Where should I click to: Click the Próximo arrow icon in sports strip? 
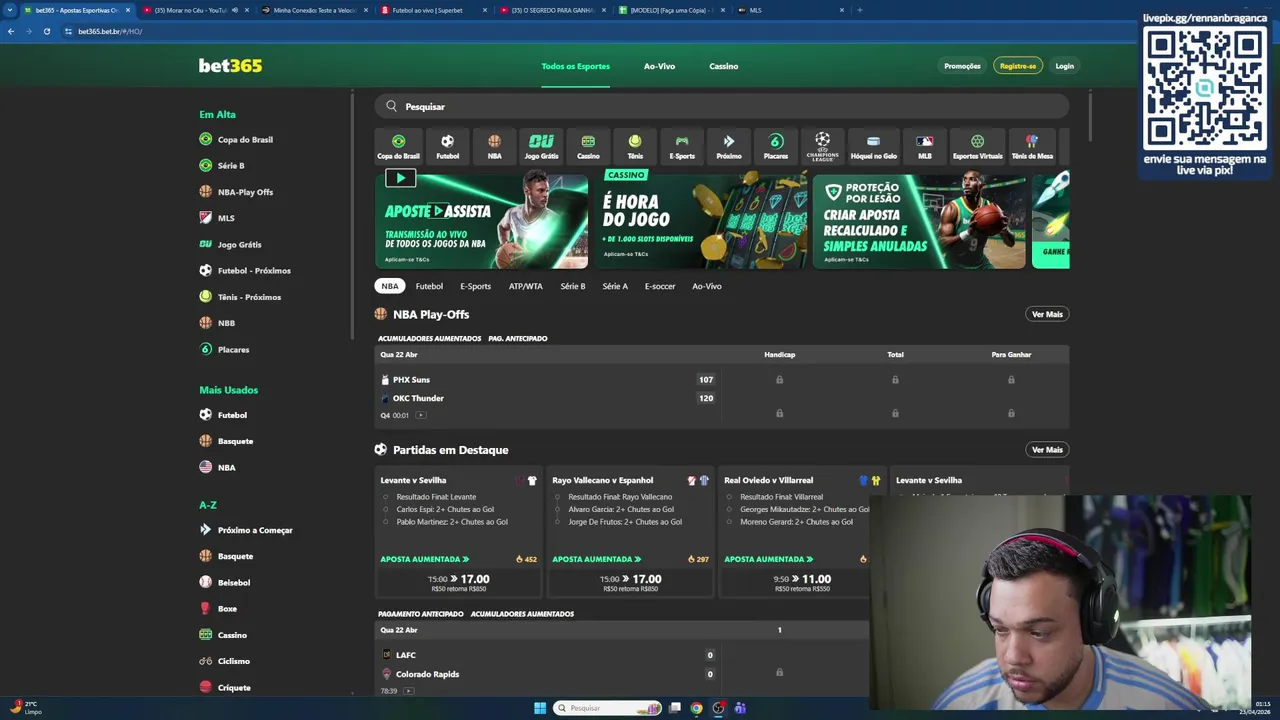pos(729,146)
